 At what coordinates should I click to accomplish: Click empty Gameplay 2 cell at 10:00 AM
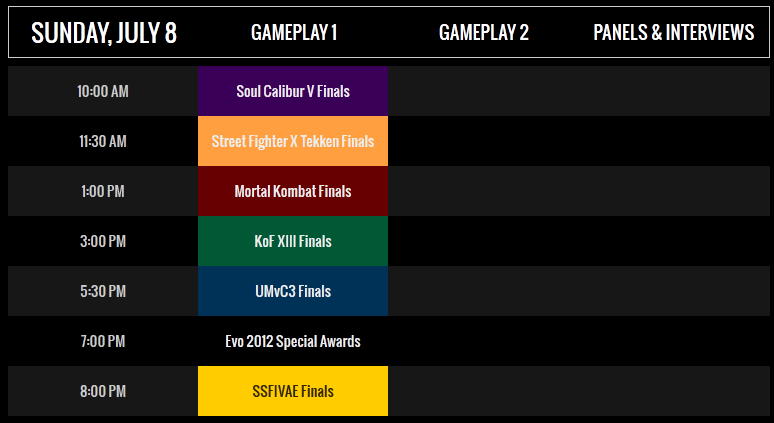pos(483,91)
